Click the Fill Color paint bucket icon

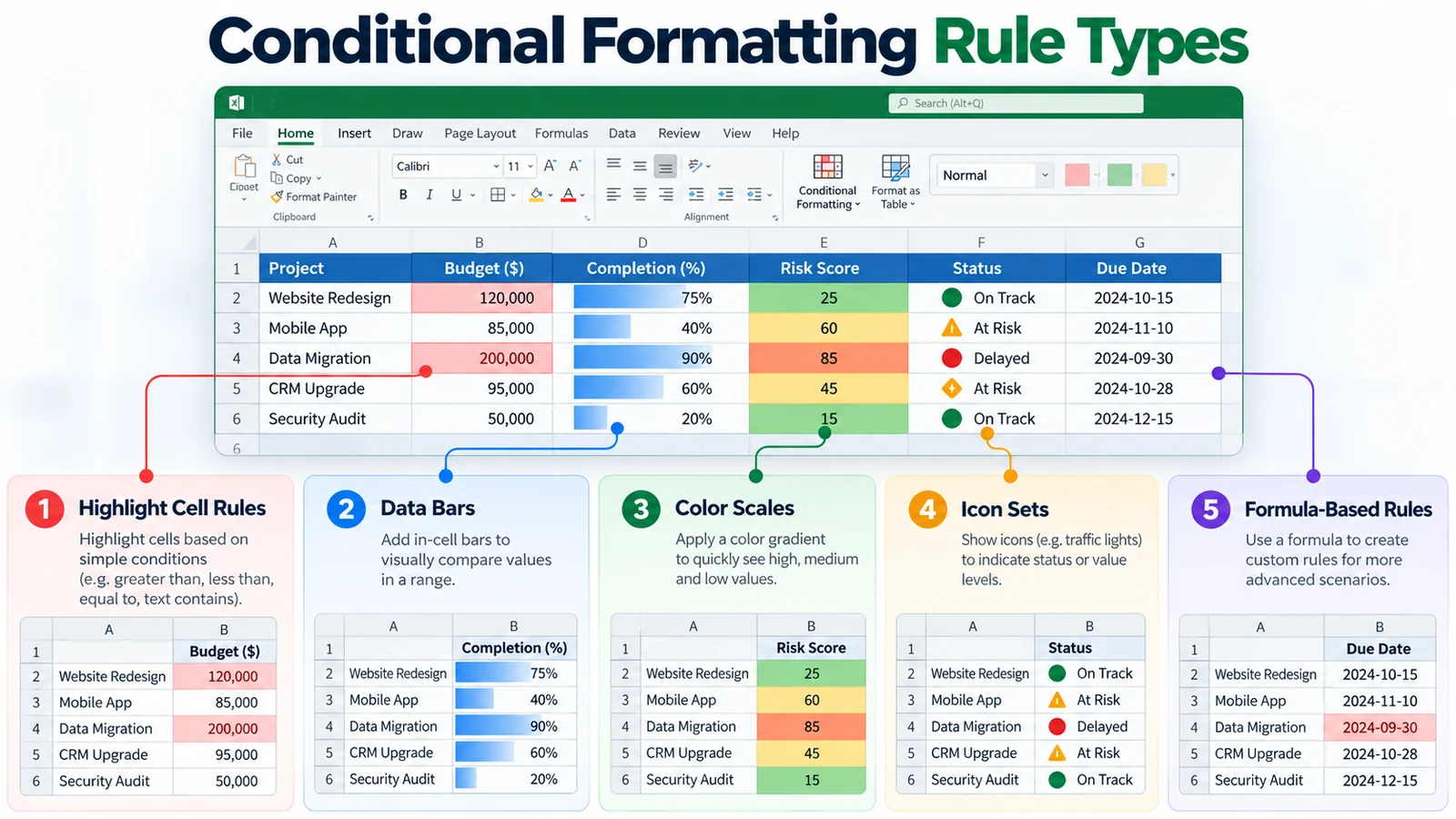(x=537, y=195)
